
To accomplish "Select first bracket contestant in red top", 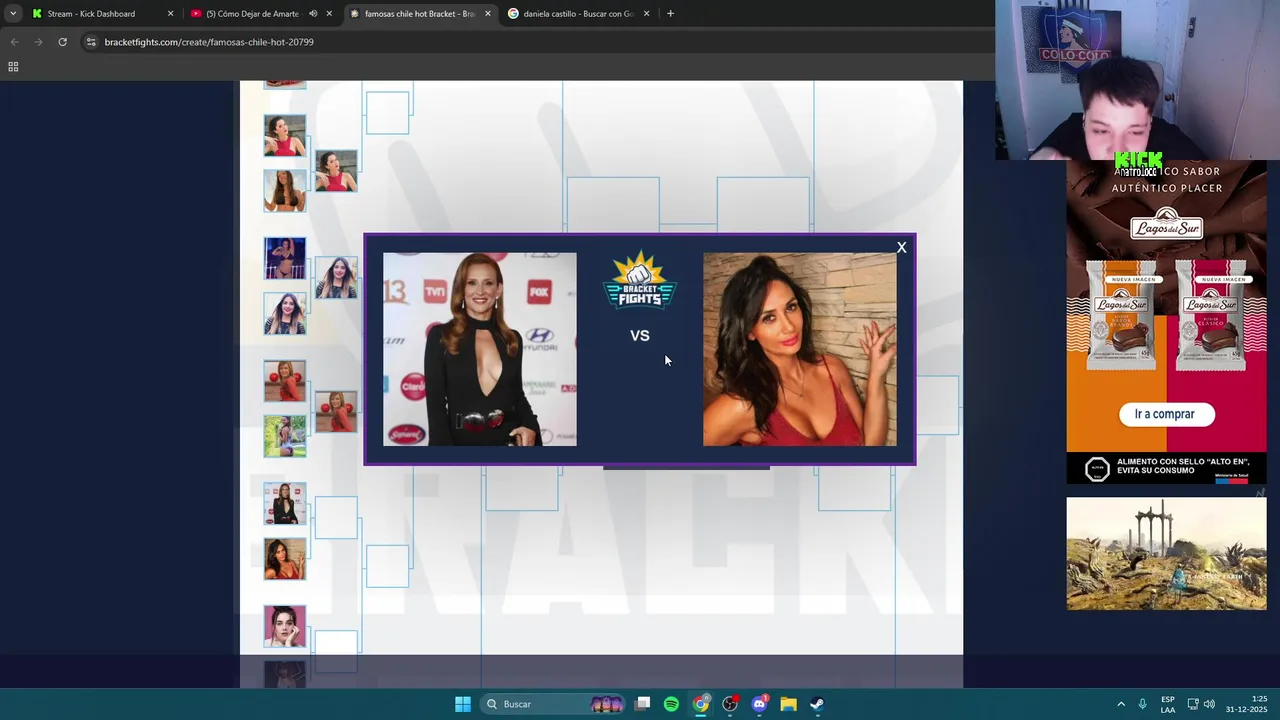I will coord(285,136).
